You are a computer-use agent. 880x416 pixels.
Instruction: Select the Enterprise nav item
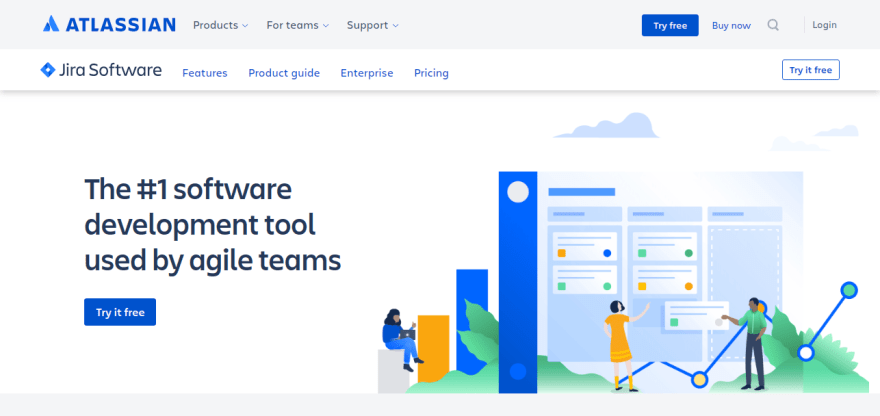coord(367,73)
